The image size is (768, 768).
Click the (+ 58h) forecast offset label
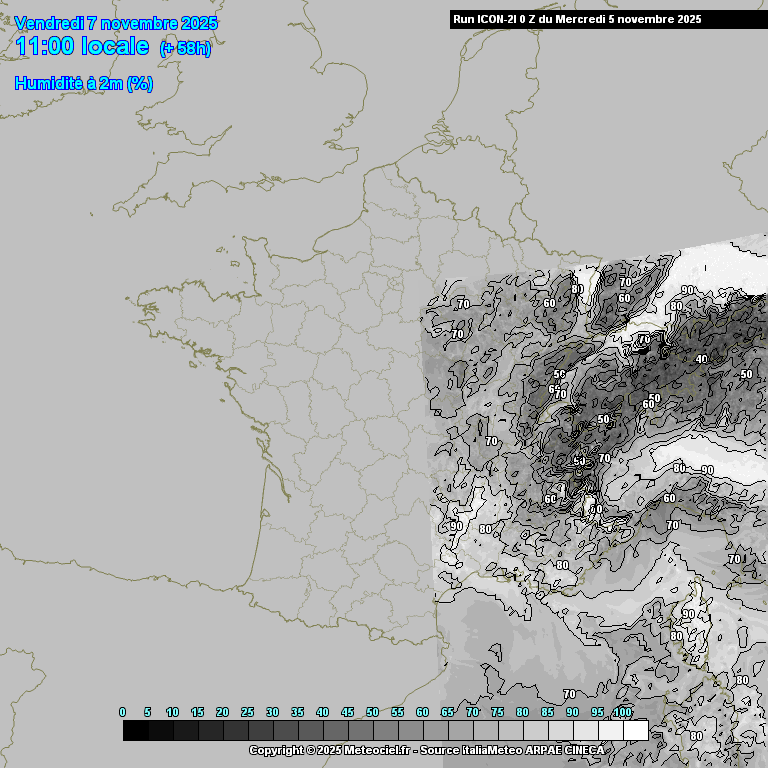185,49
